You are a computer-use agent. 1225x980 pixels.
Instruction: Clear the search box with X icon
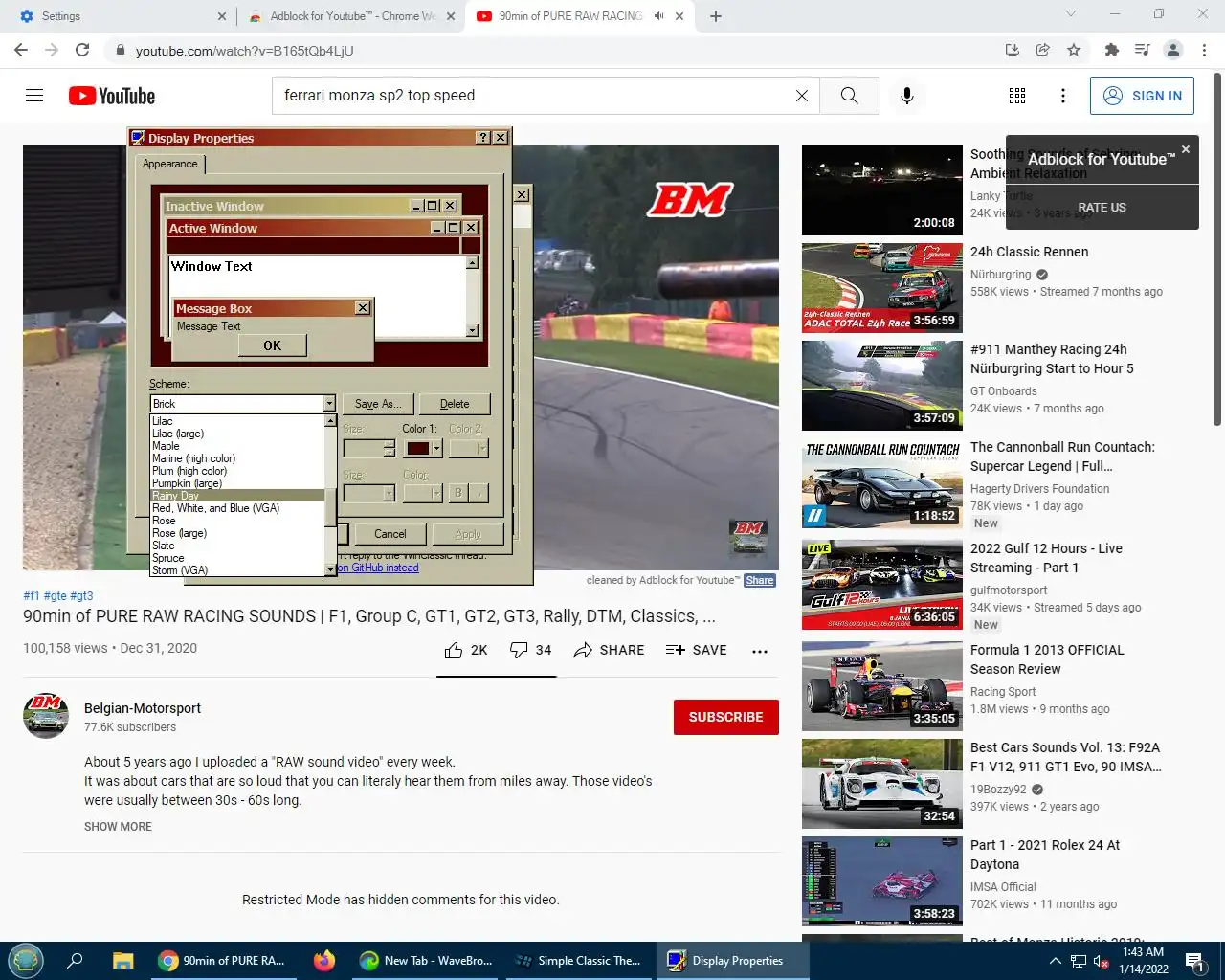click(x=802, y=96)
